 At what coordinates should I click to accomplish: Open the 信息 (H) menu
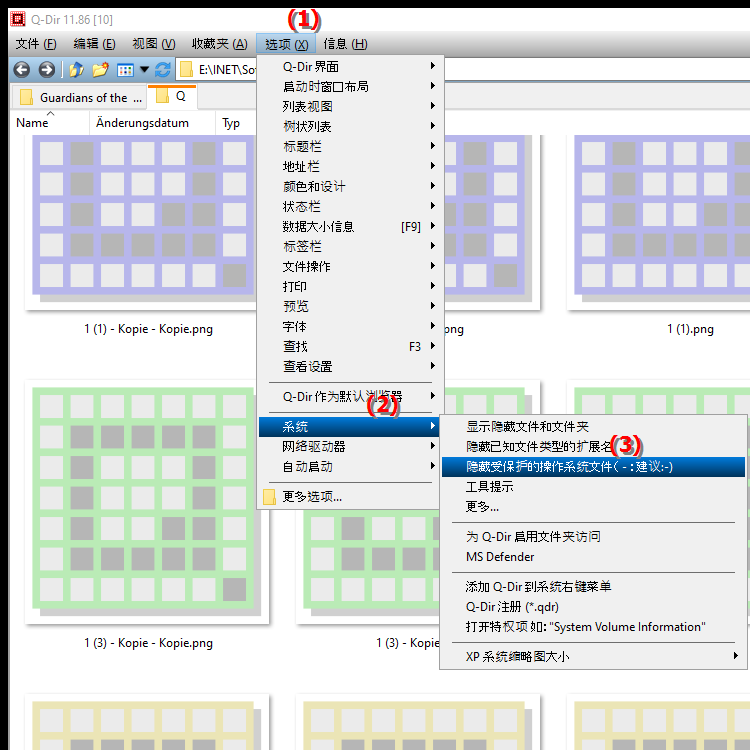(345, 44)
